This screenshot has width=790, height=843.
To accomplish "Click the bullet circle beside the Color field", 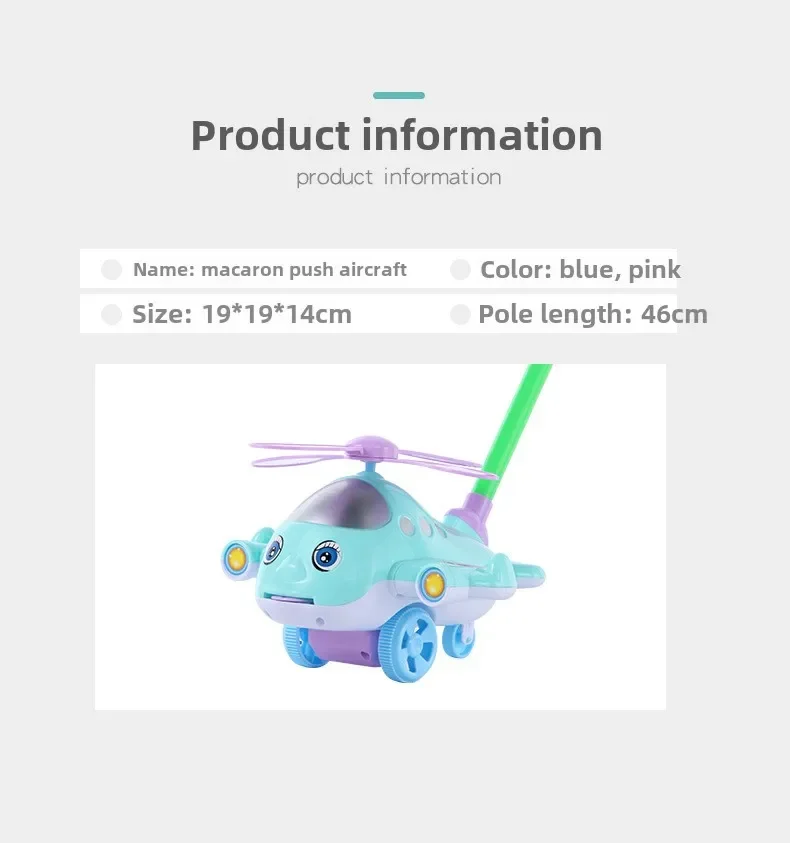I will (460, 269).
